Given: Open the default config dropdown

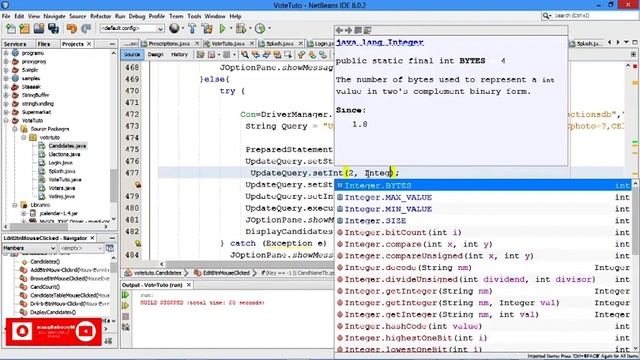Looking at the screenshot, I should pyautogui.click(x=132, y=28).
